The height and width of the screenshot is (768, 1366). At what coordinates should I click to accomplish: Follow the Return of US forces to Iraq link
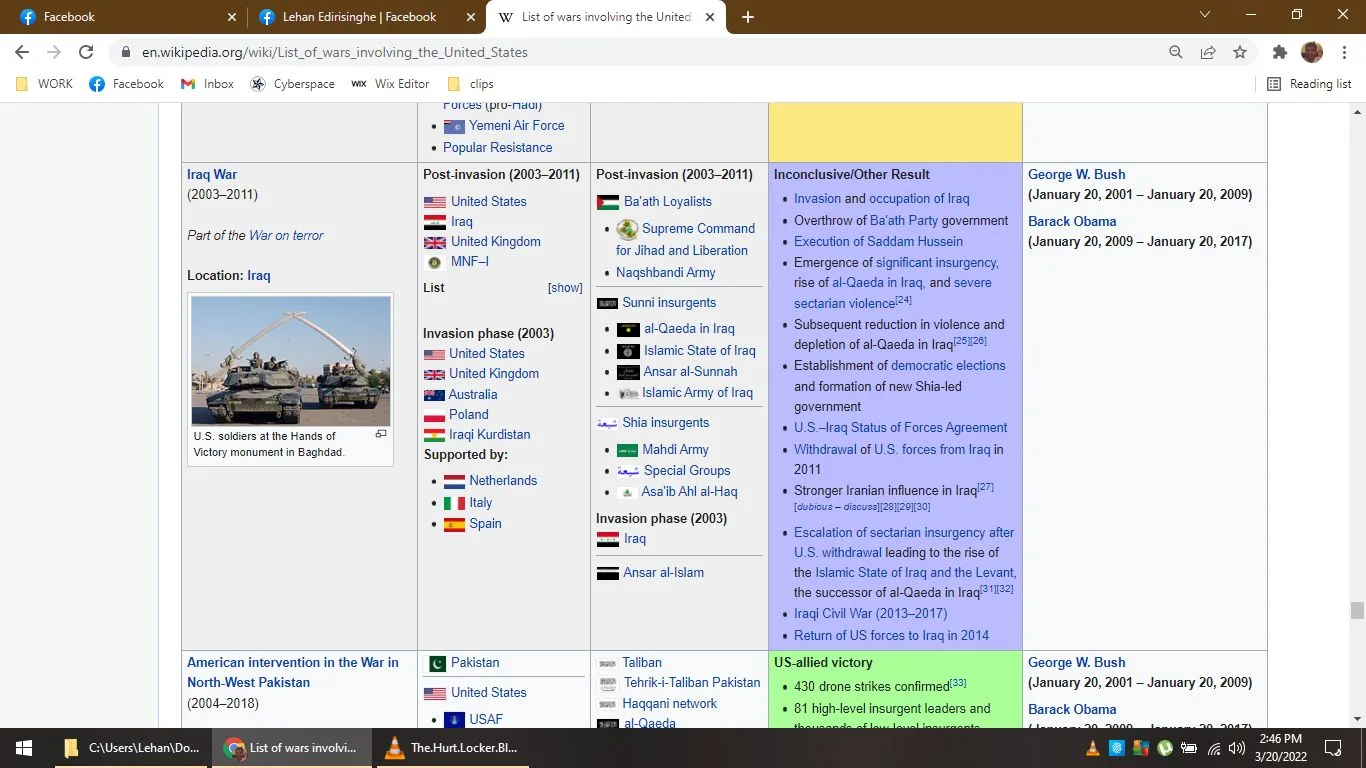(x=891, y=635)
